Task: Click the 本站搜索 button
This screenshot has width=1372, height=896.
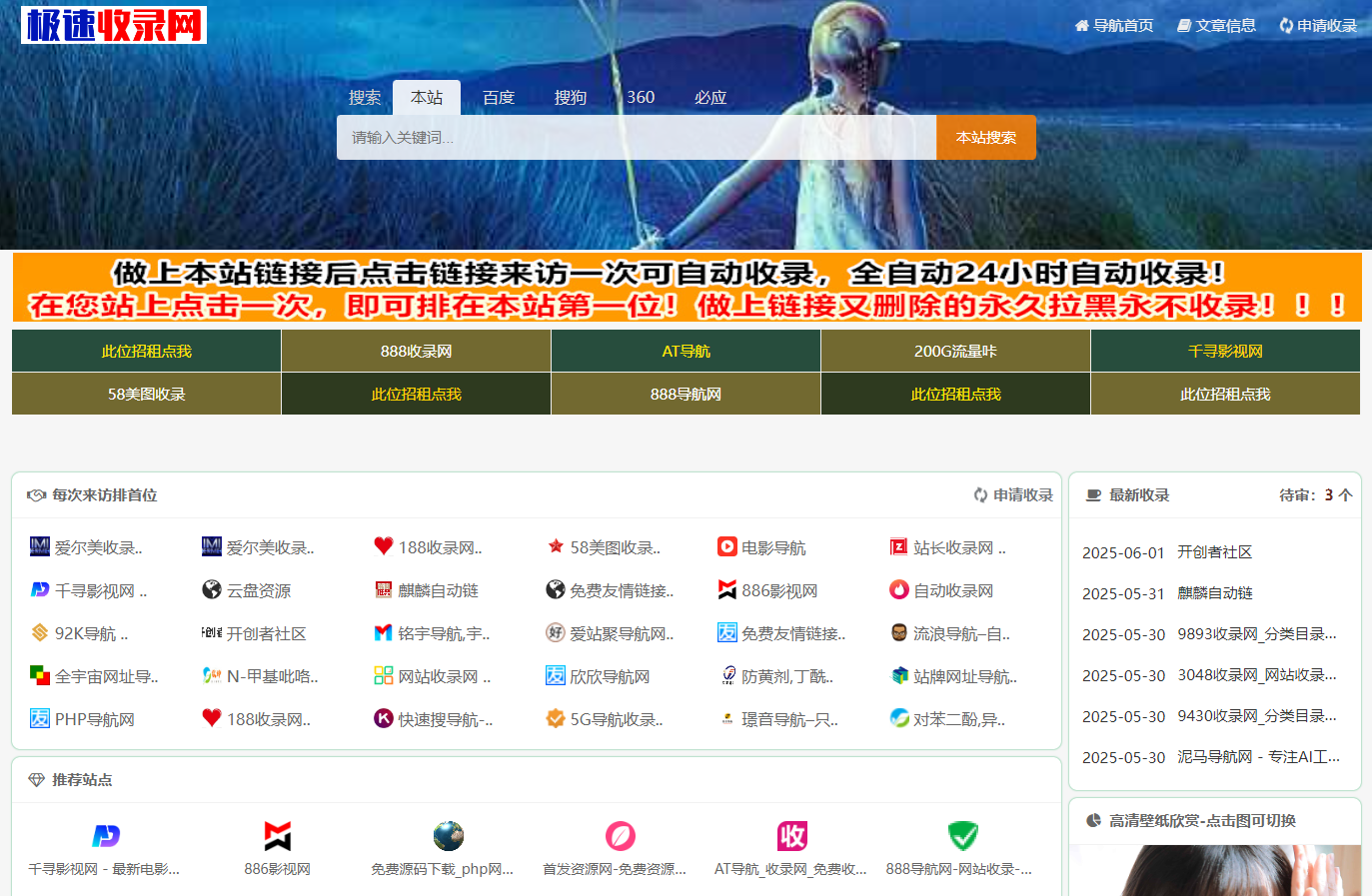Action: (x=986, y=138)
